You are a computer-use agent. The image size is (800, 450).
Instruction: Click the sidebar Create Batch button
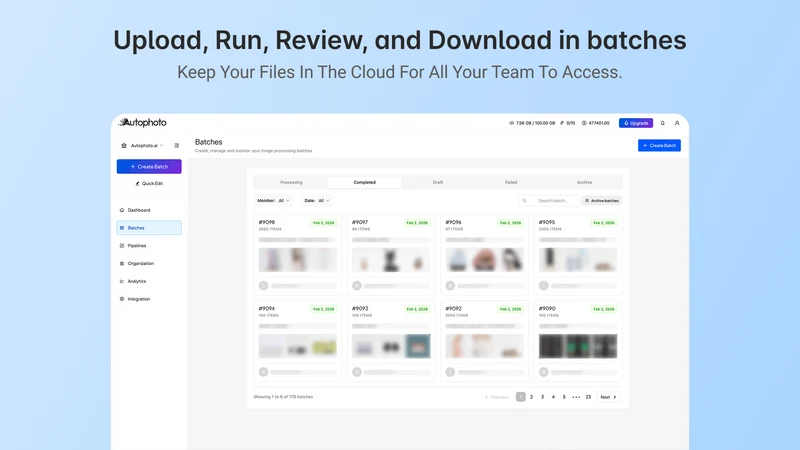(149, 166)
